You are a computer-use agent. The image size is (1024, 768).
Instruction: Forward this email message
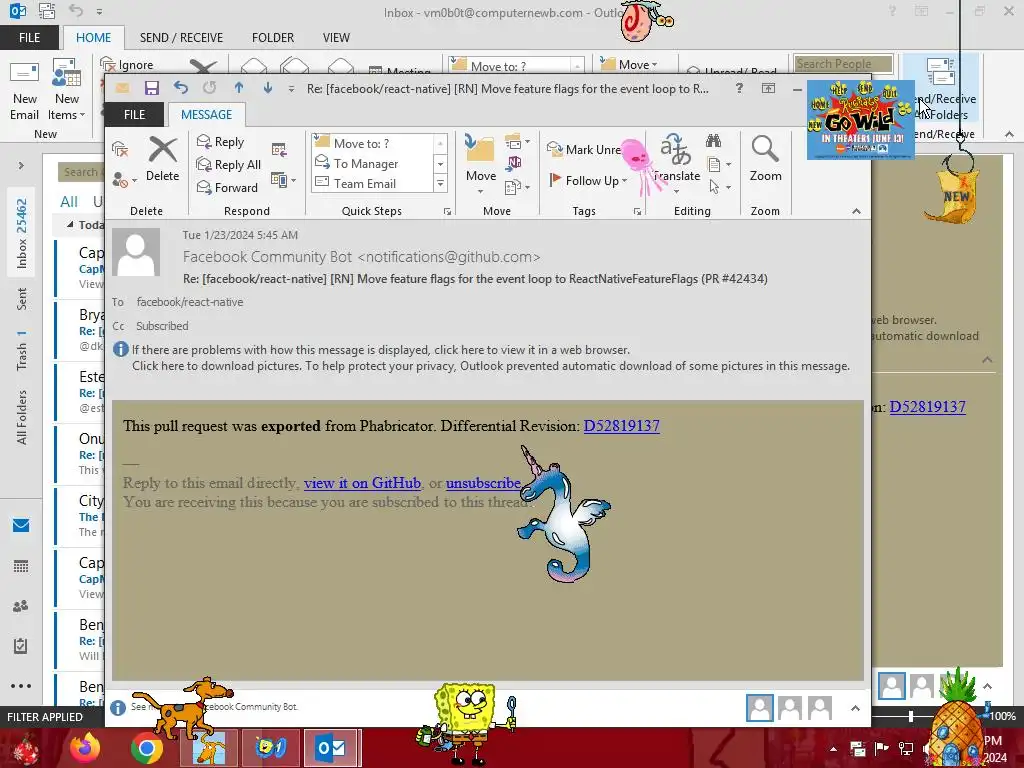click(x=227, y=187)
